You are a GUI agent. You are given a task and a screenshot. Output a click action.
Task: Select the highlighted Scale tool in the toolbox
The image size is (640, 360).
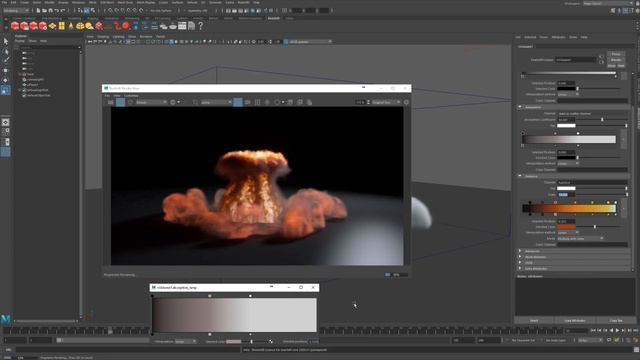6,90
